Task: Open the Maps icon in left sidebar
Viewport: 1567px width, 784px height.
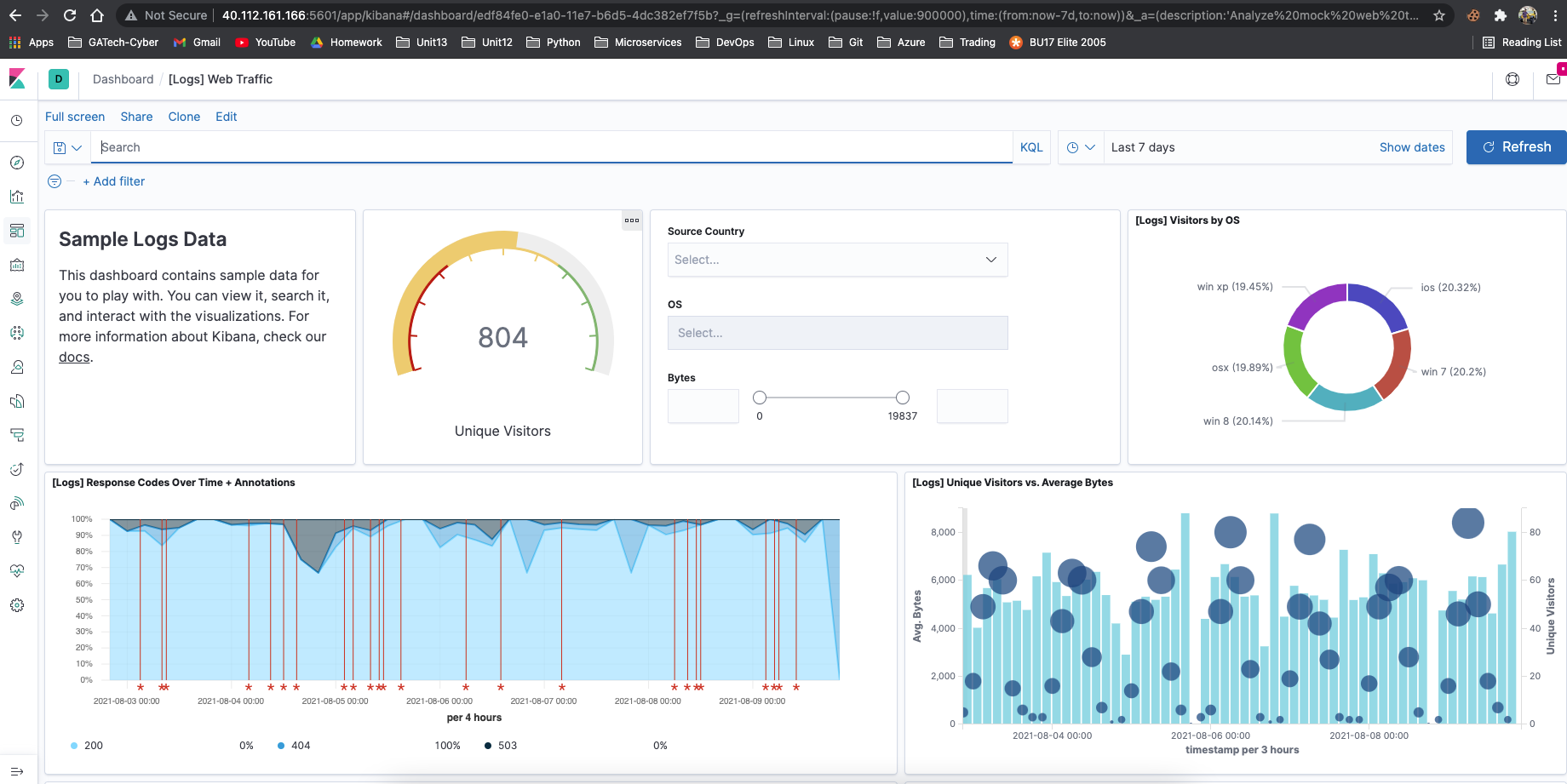Action: (x=17, y=299)
